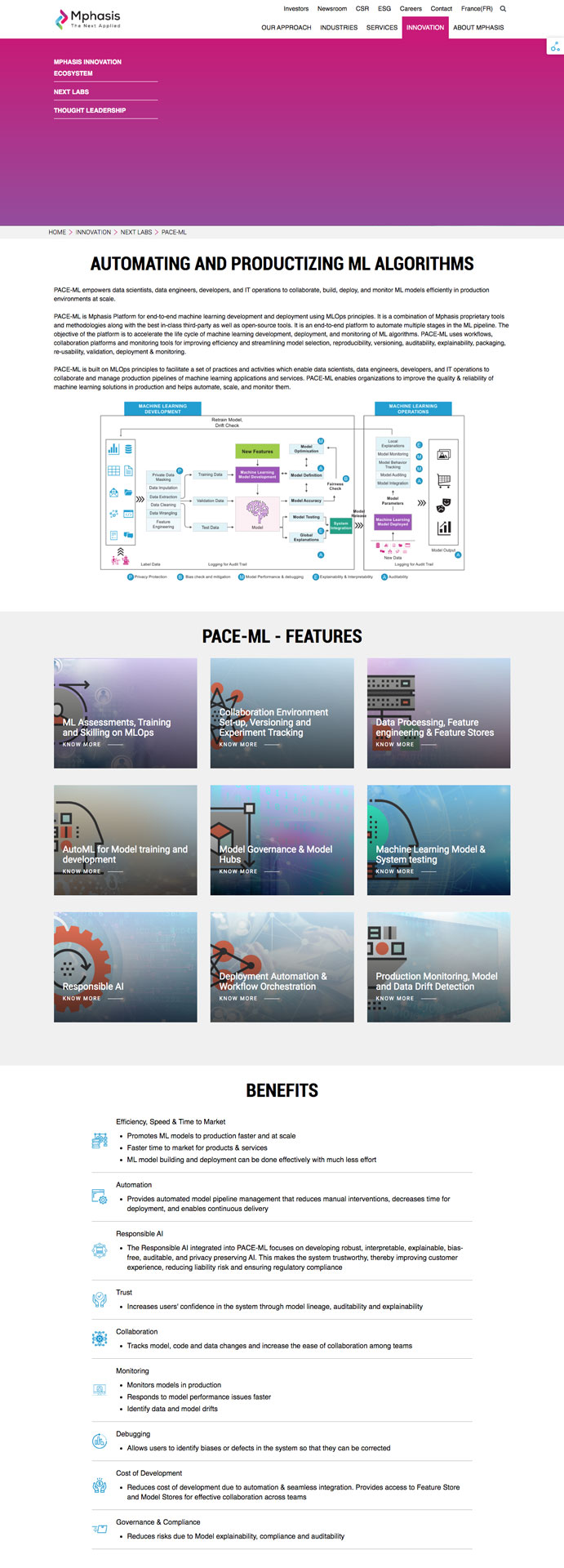
Task: Open the France(FR) region selector
Action: [x=477, y=9]
